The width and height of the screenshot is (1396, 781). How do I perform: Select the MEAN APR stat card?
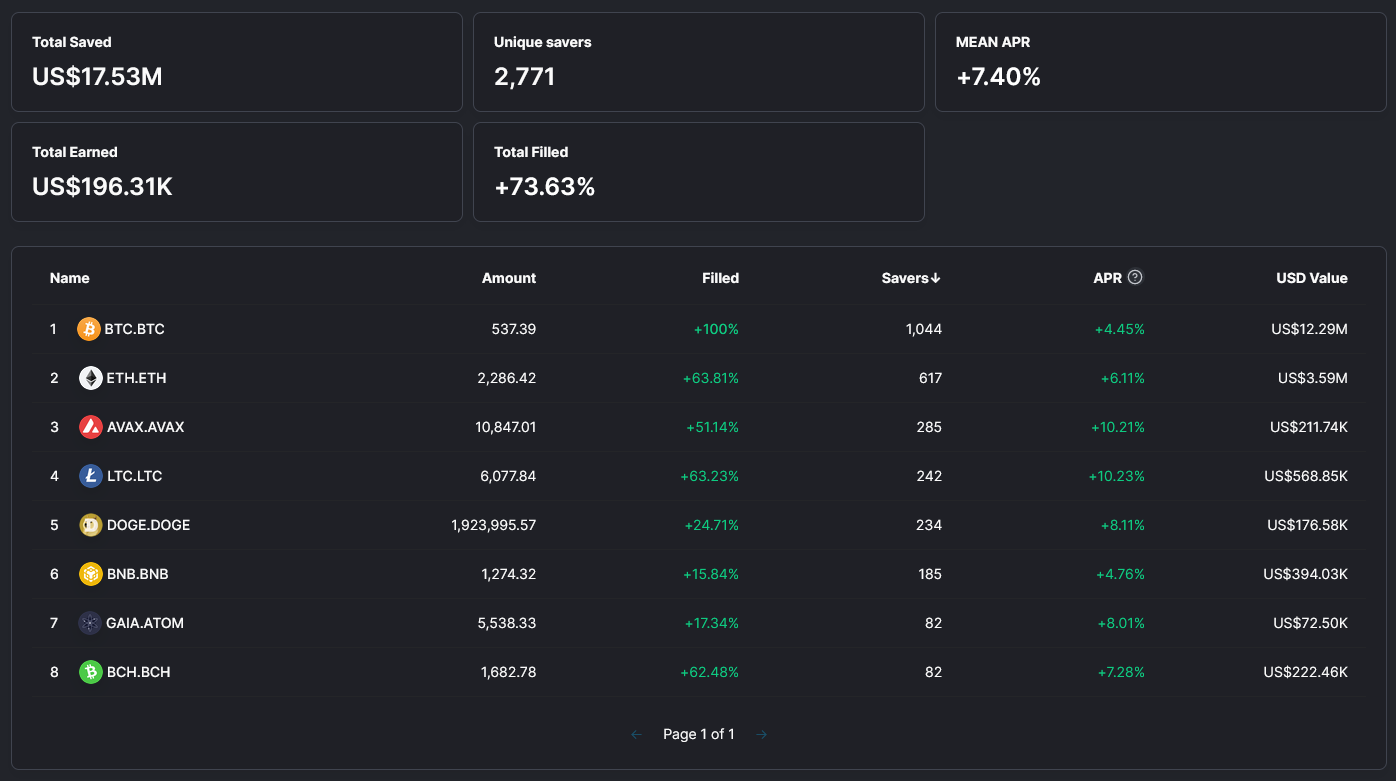point(1160,62)
